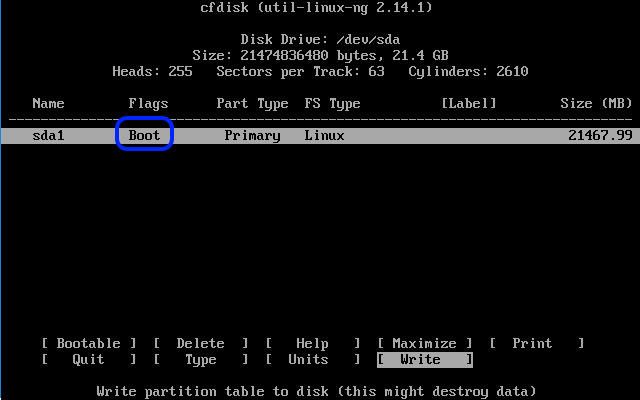Click the Name column header
640x400 pixels.
point(48,103)
